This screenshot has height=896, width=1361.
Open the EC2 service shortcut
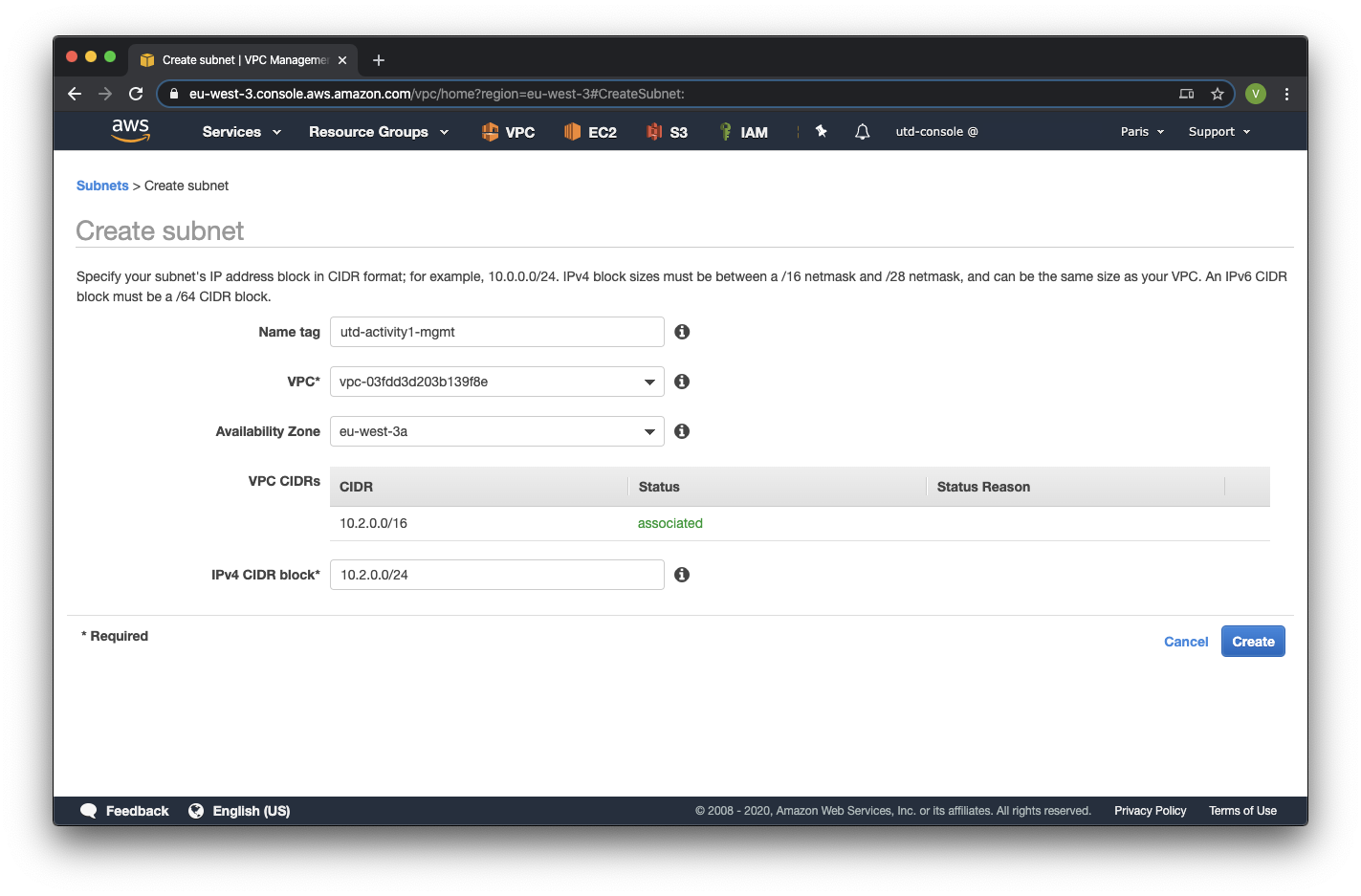point(590,132)
